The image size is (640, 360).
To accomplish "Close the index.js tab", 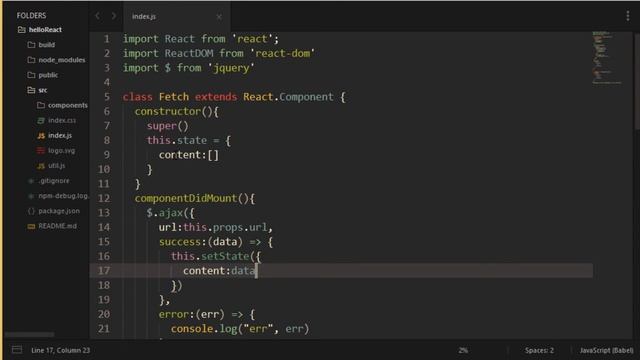I will click(219, 17).
